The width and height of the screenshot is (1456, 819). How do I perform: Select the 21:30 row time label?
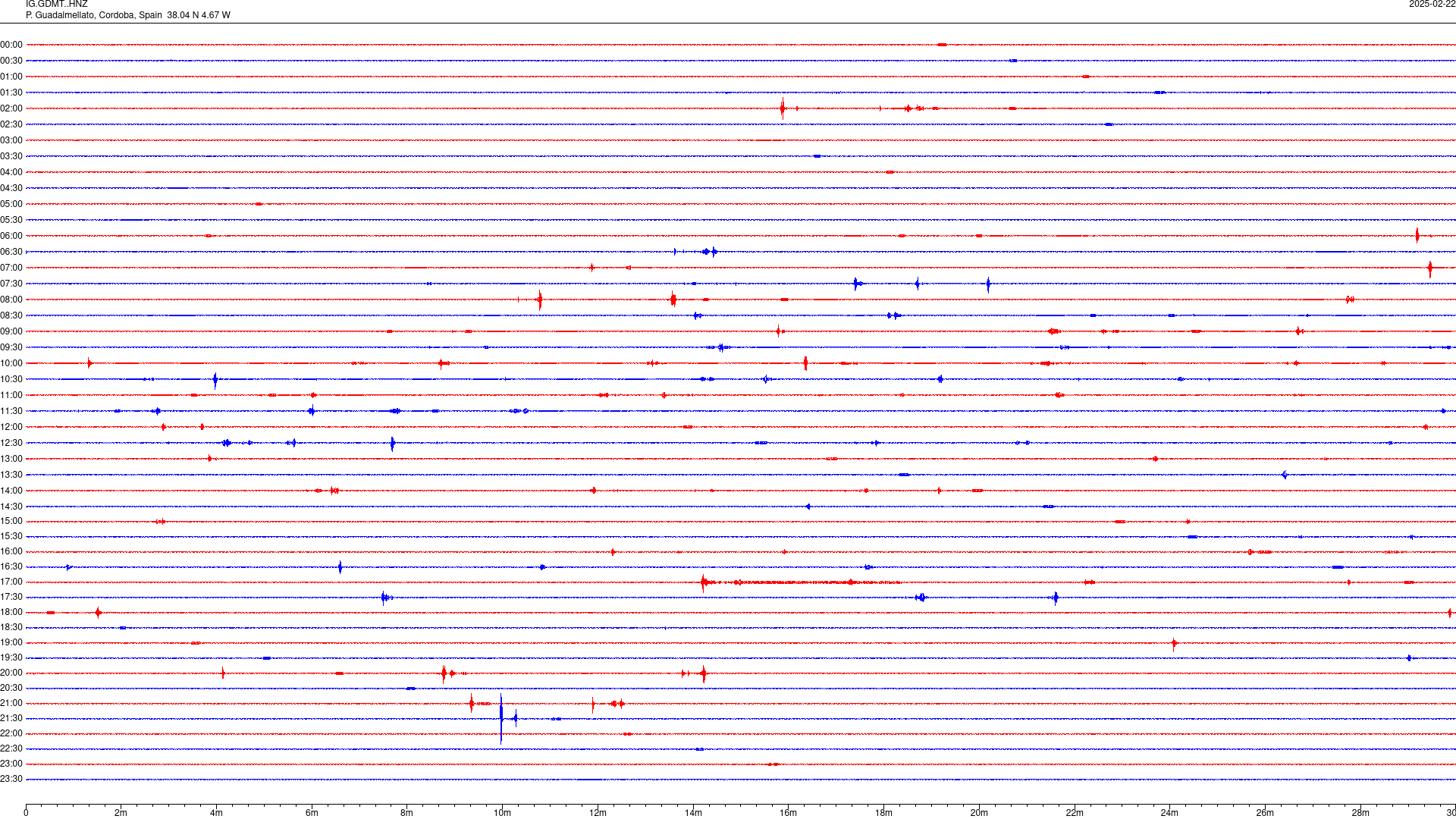(11, 718)
